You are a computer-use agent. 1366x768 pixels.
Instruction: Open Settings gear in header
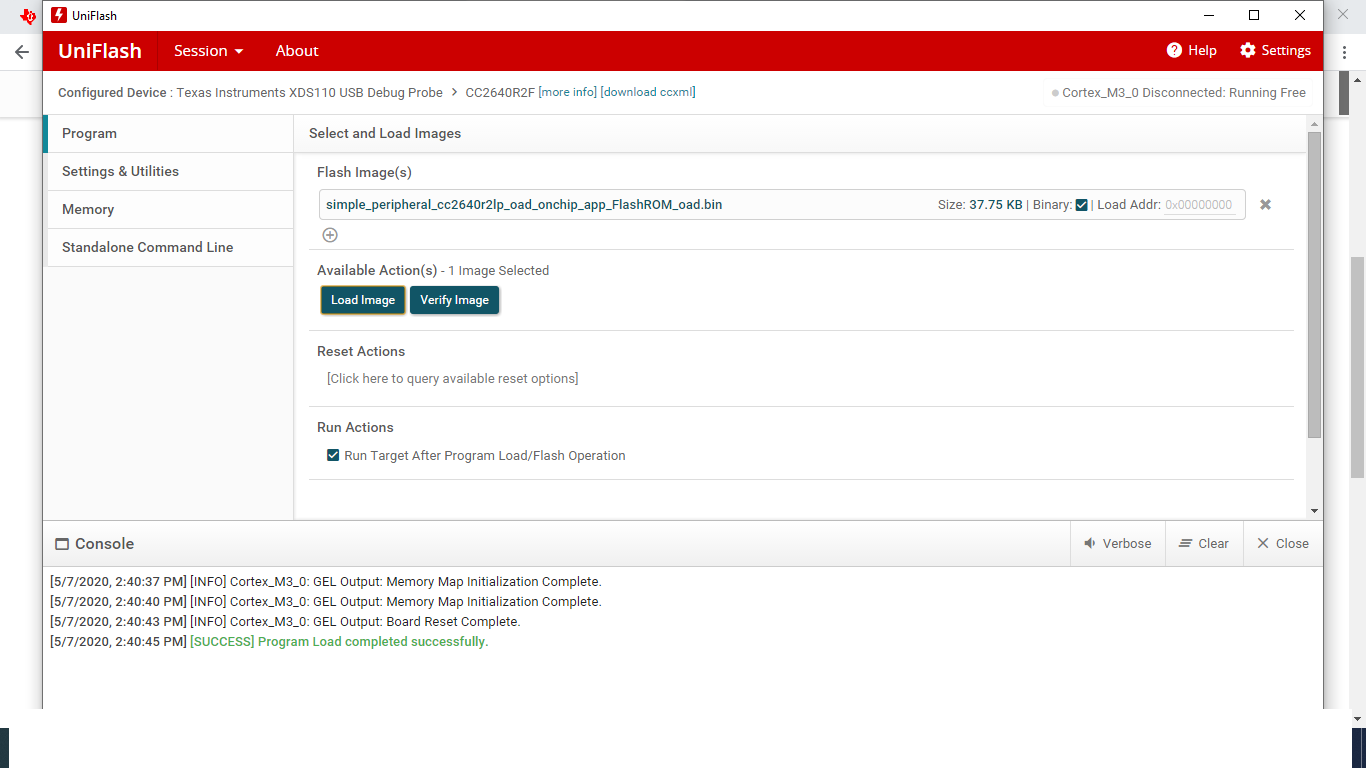click(1247, 50)
